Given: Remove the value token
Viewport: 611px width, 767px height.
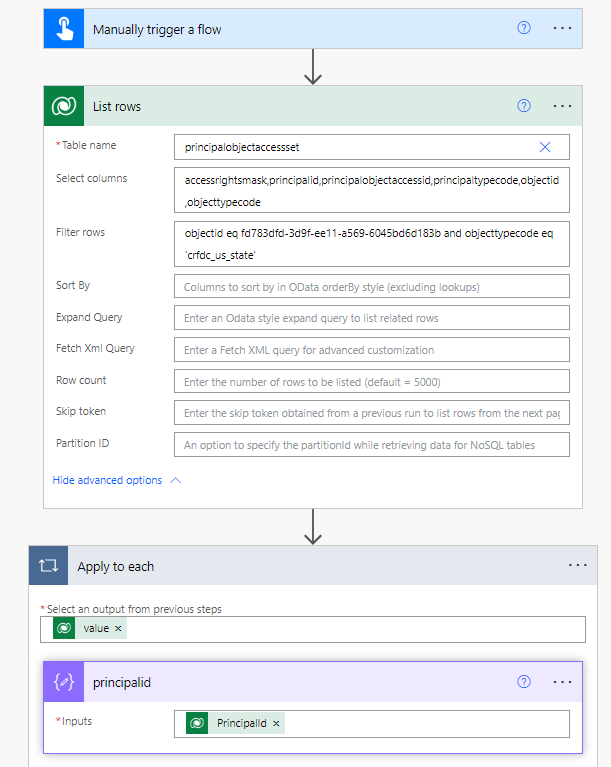Looking at the screenshot, I should click(x=118, y=629).
